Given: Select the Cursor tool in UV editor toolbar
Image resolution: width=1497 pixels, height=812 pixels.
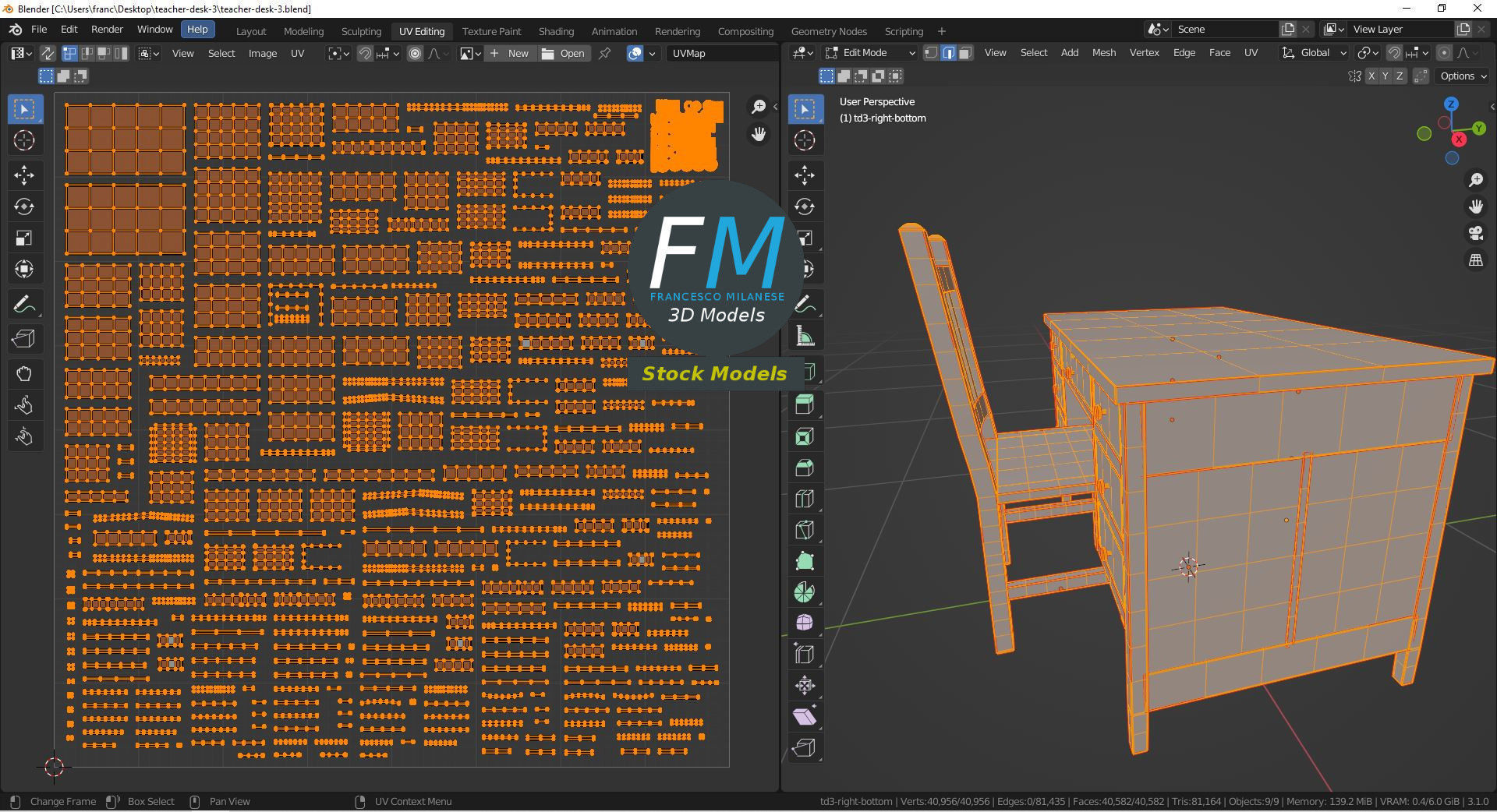Looking at the screenshot, I should [24, 140].
